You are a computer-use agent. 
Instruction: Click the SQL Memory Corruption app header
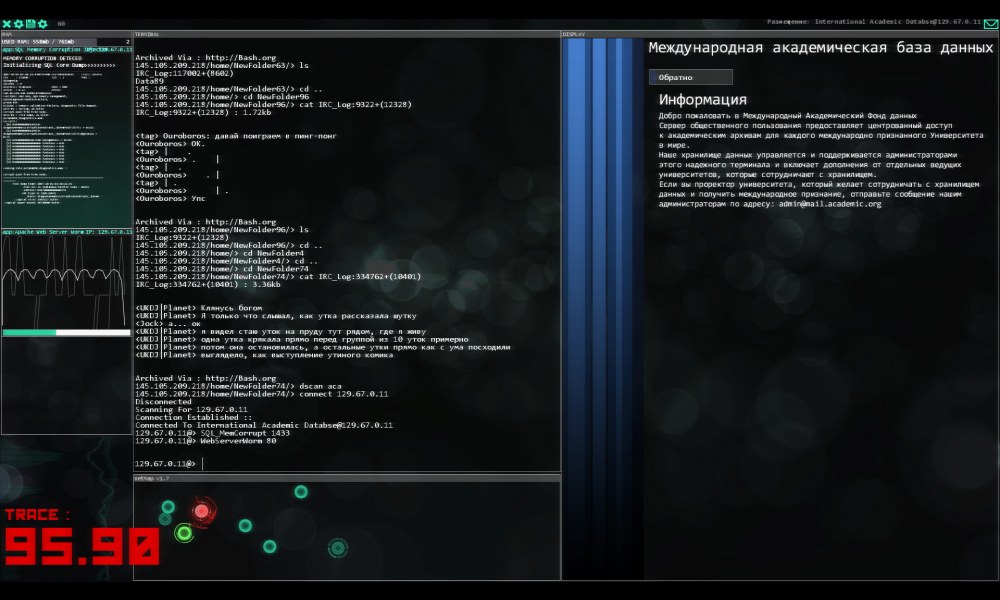coord(66,49)
